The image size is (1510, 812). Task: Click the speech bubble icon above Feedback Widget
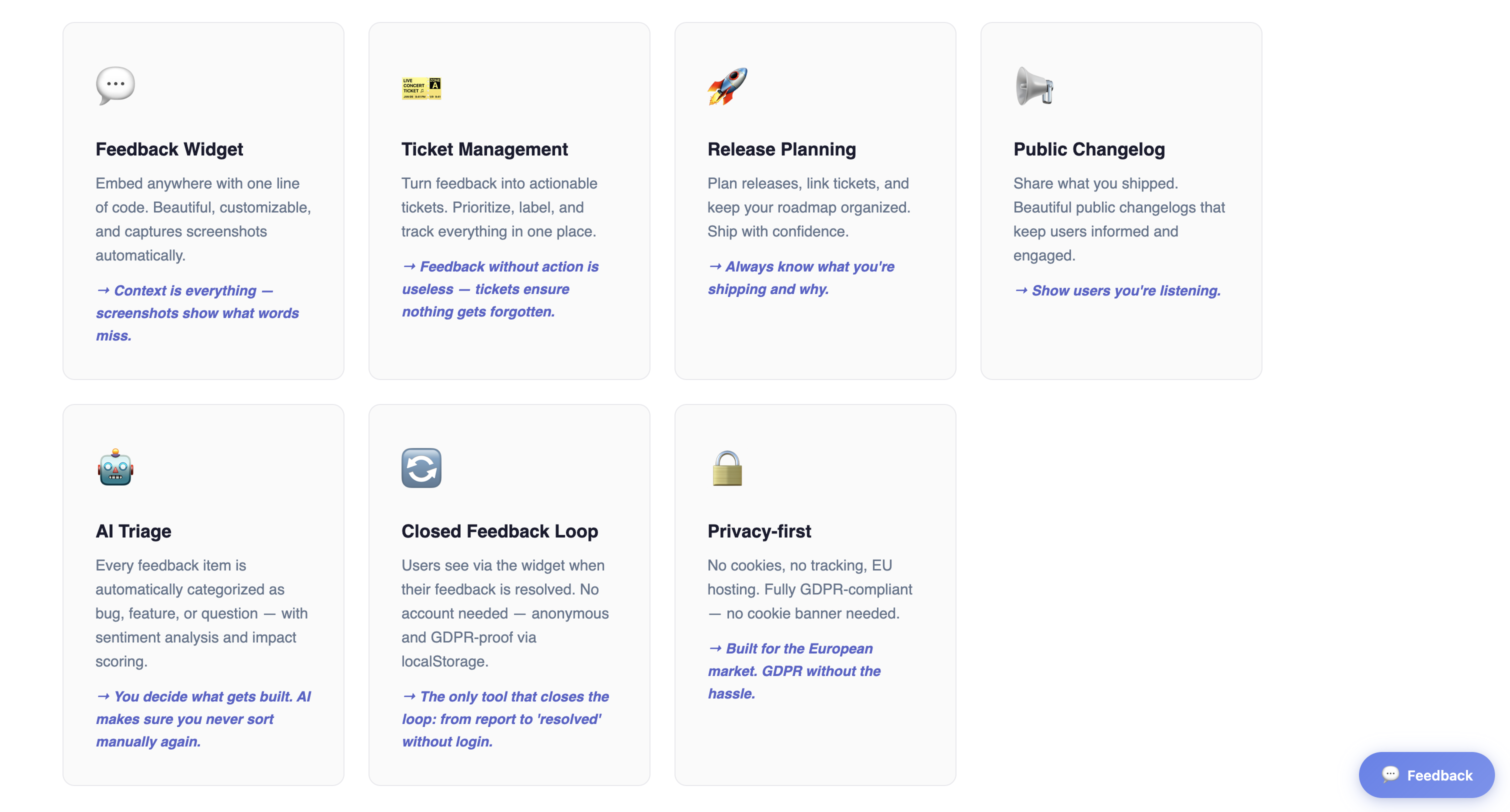pyautogui.click(x=115, y=85)
